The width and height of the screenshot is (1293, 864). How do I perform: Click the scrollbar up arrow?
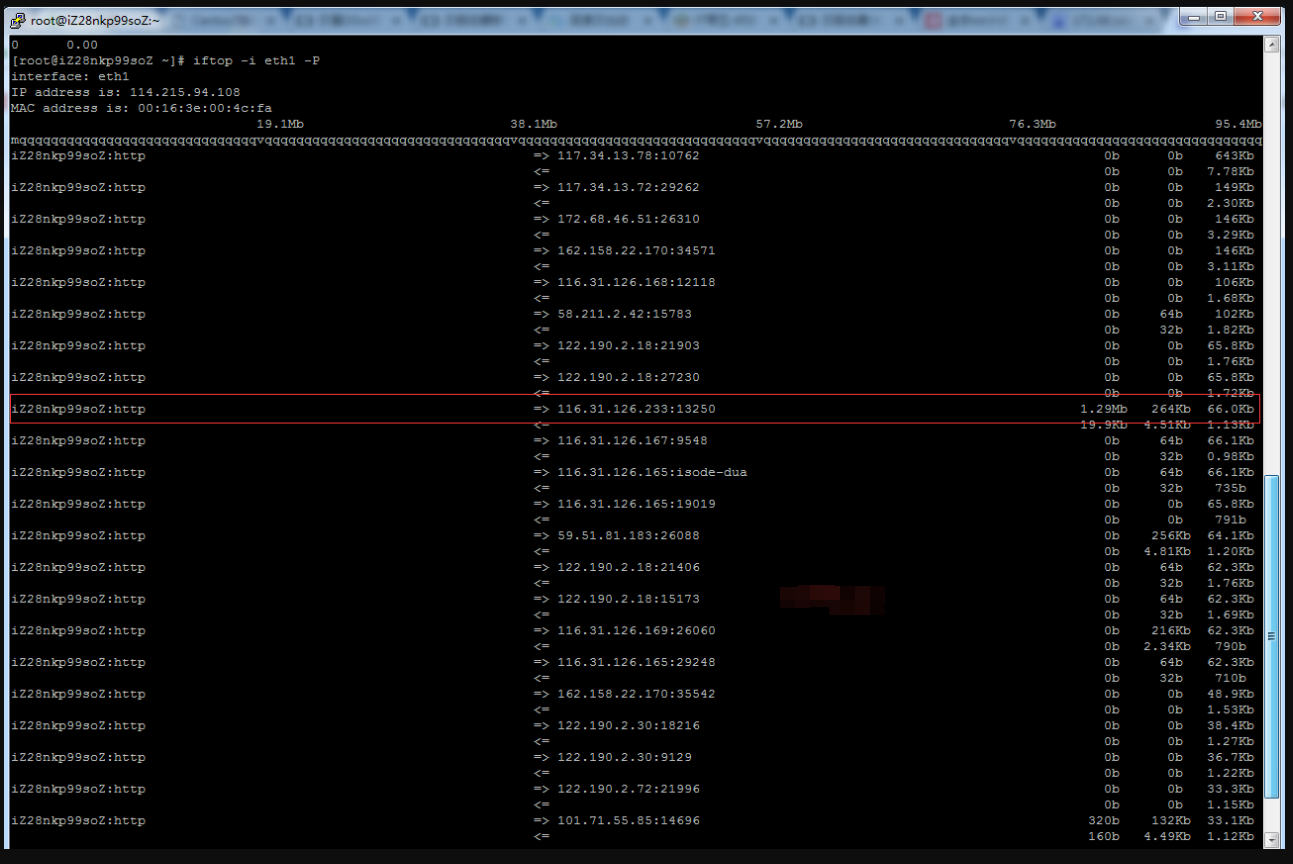click(1271, 45)
